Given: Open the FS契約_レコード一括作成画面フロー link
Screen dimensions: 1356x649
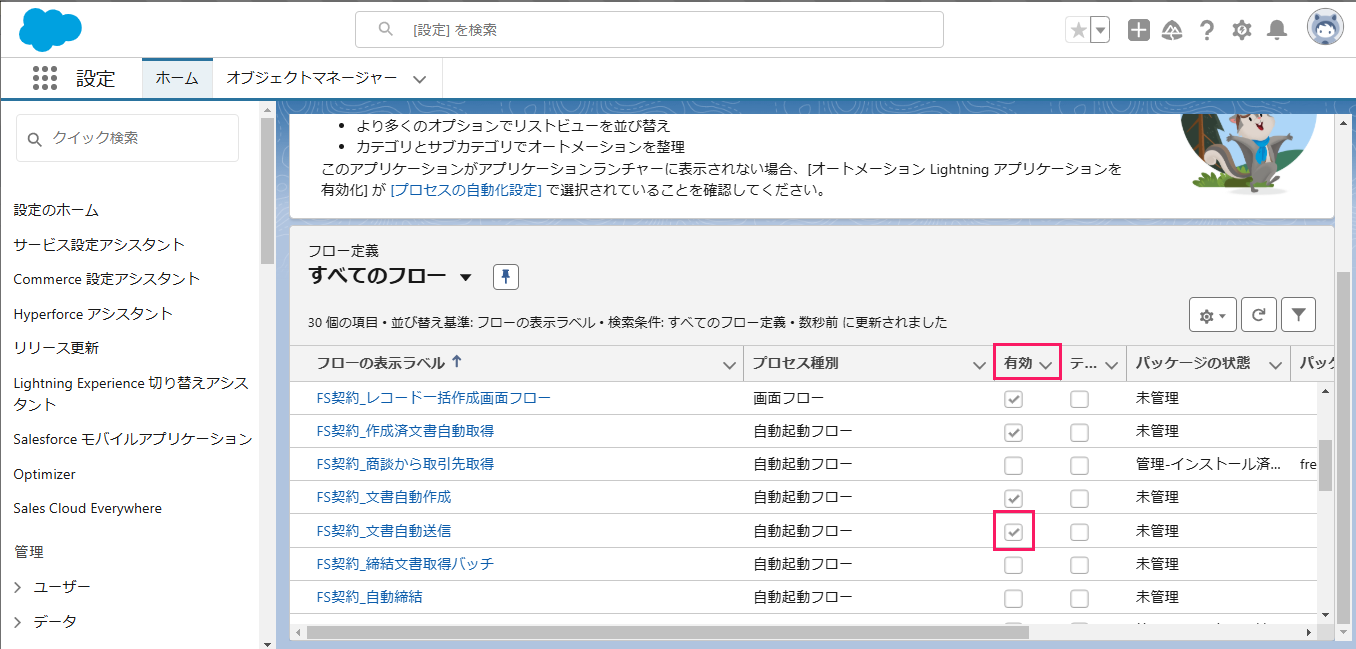Looking at the screenshot, I should (433, 398).
